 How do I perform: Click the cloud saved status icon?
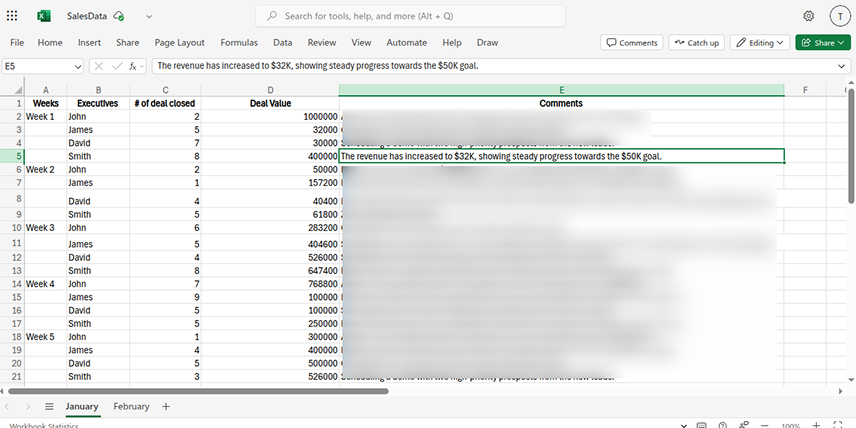(x=118, y=16)
